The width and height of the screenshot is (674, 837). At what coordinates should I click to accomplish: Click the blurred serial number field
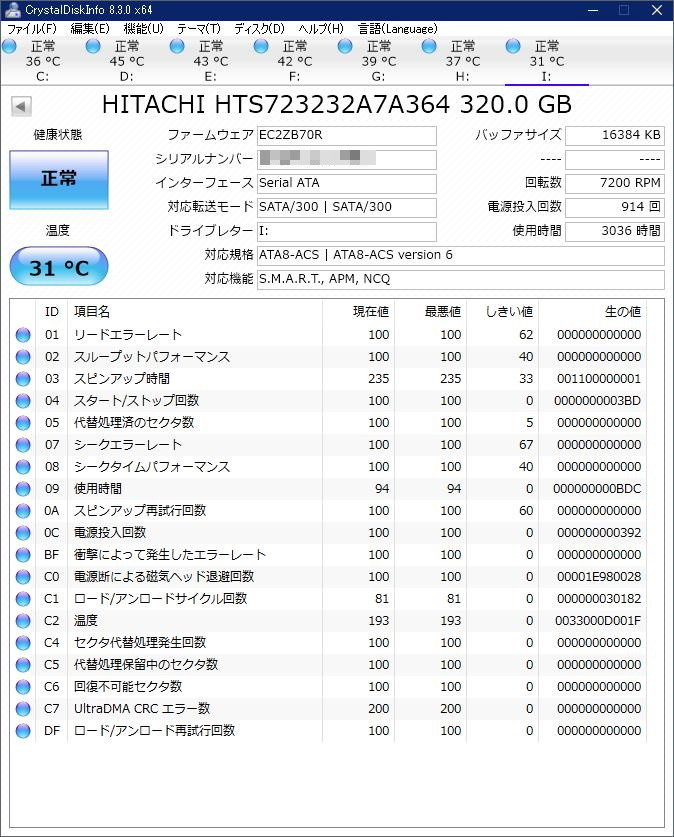pos(346,159)
